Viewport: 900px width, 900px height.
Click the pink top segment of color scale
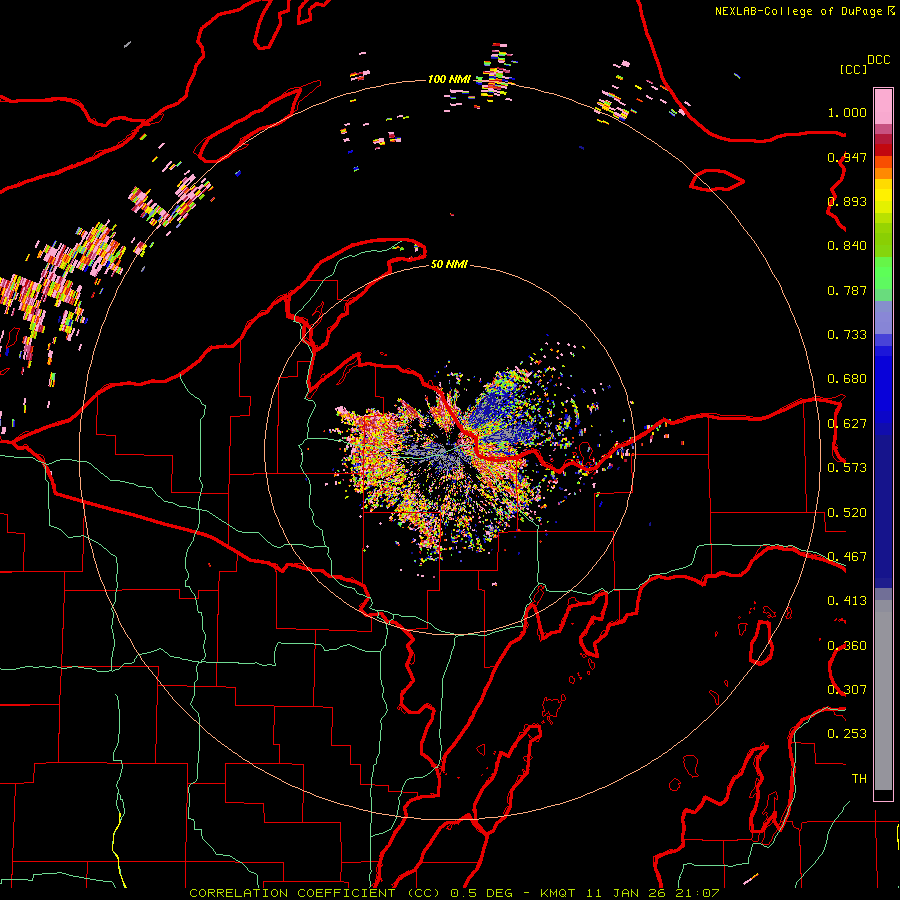(x=883, y=106)
